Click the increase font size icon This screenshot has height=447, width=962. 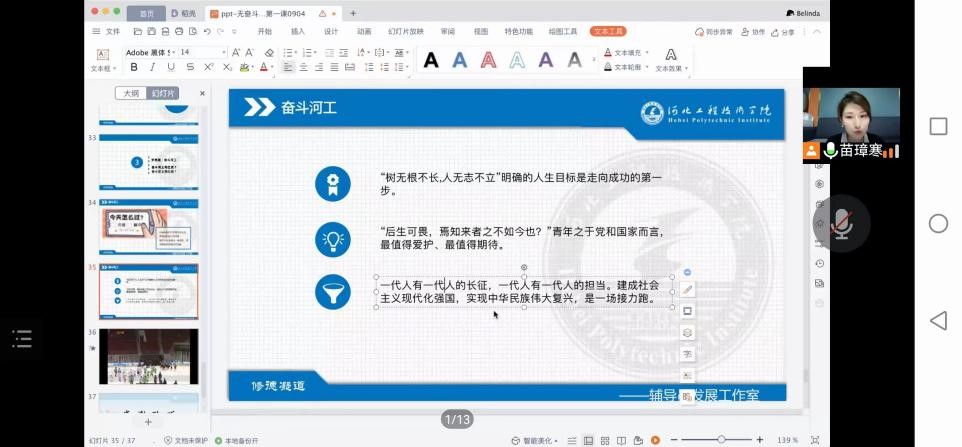(236, 52)
